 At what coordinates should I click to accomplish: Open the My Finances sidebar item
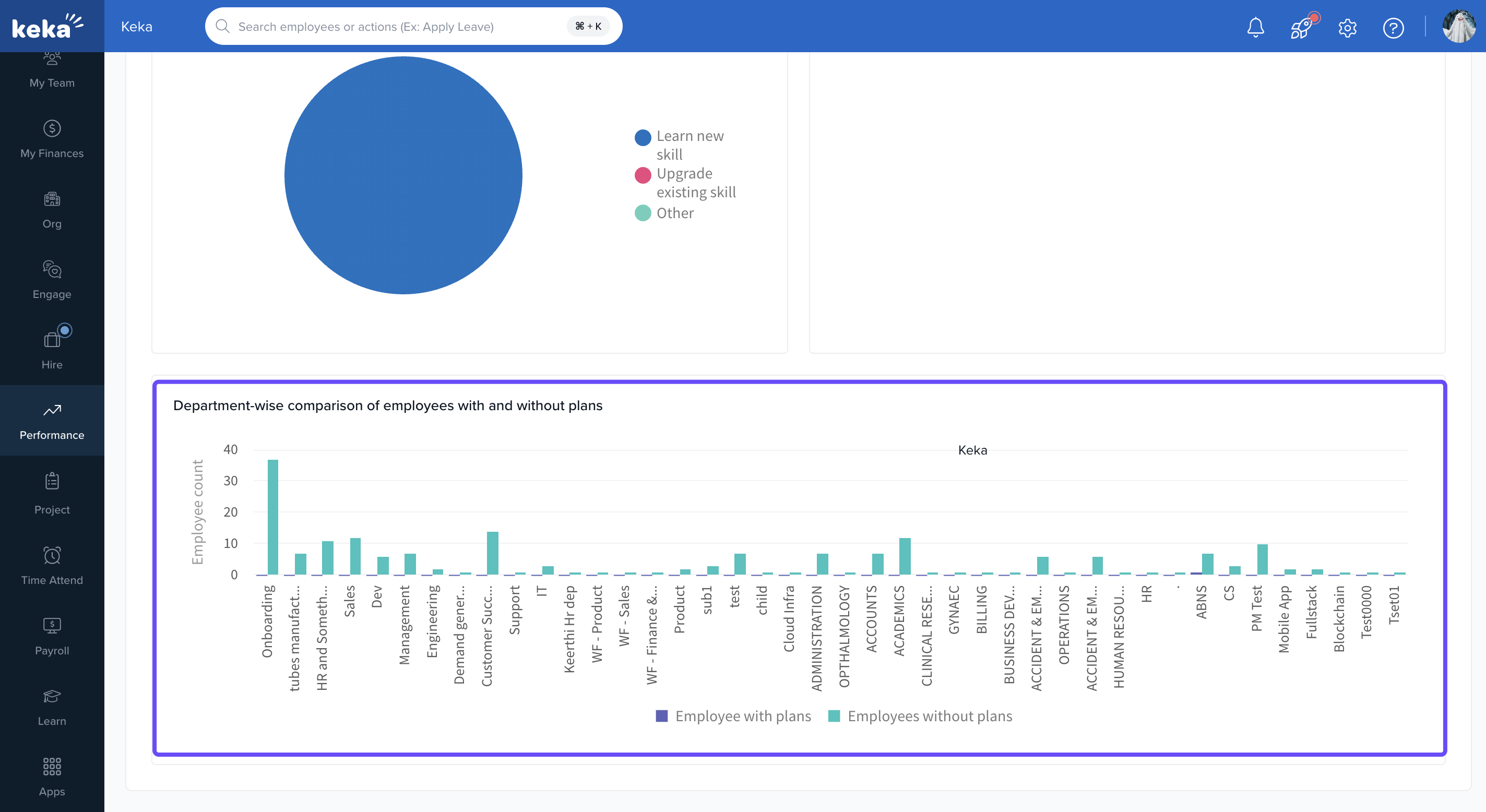coord(52,139)
